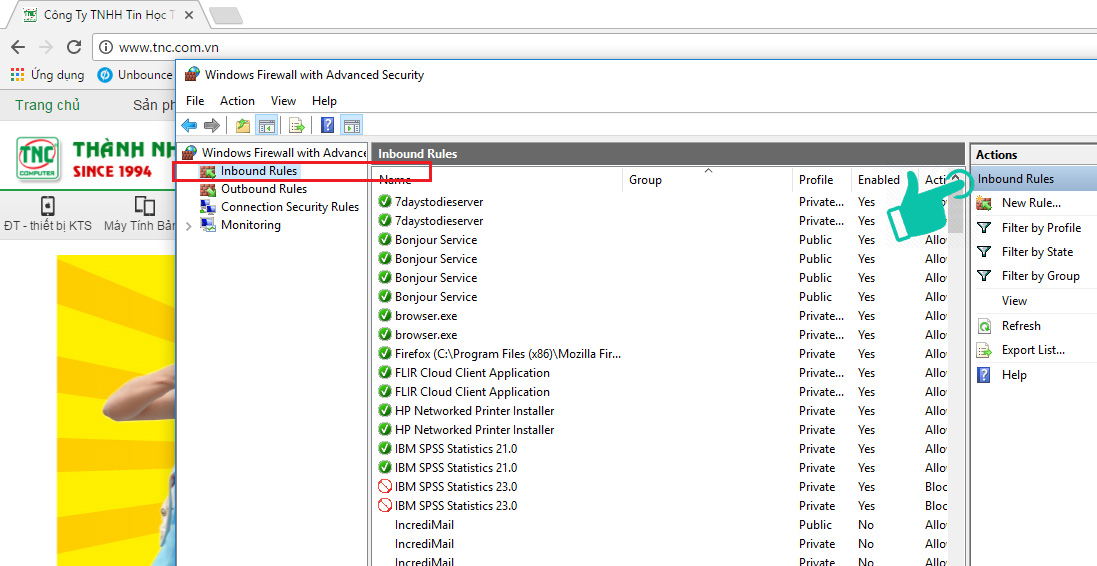Open the Action menu
The image size is (1097, 566).
(x=237, y=101)
